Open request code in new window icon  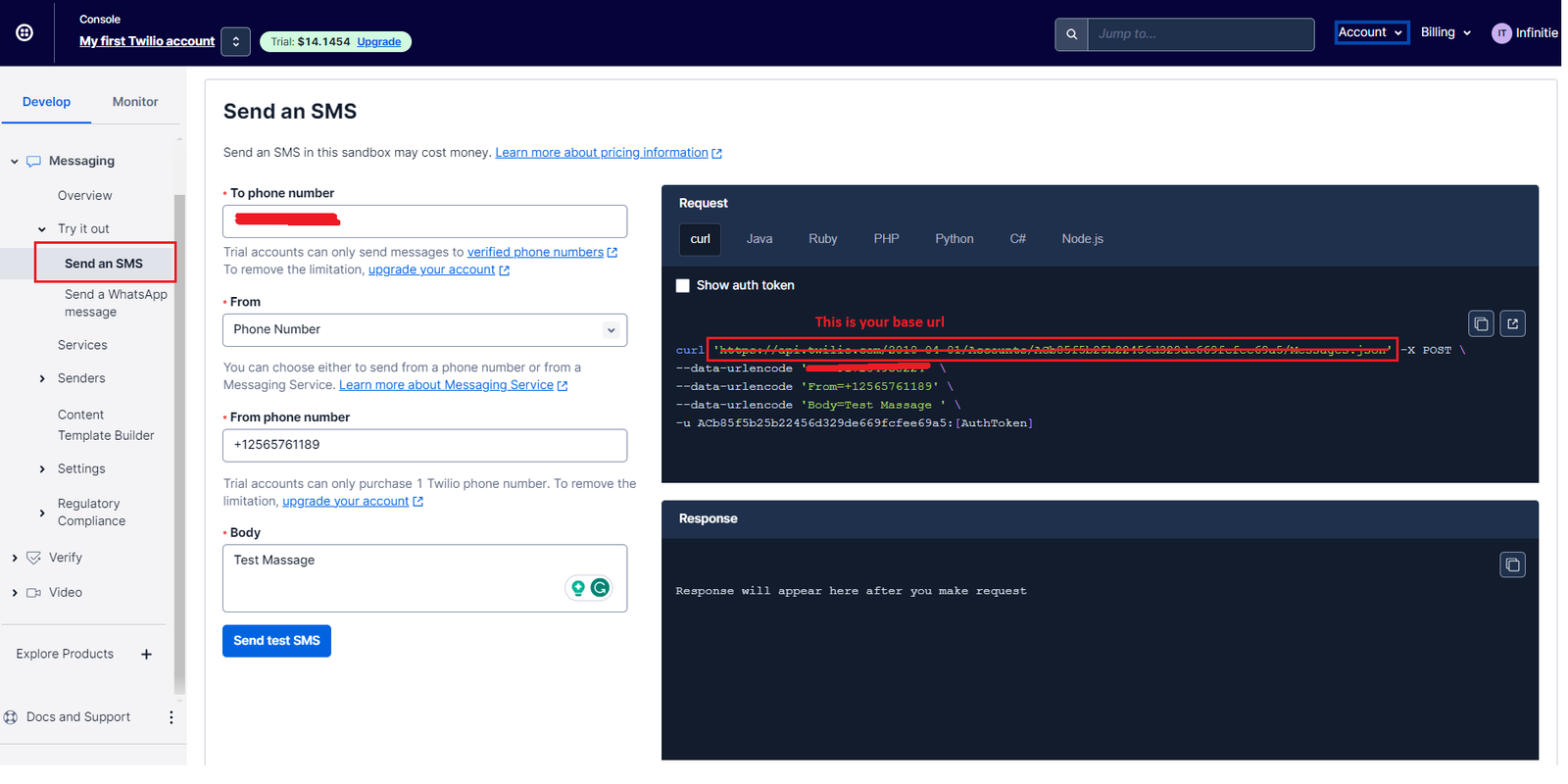pyautogui.click(x=1512, y=323)
